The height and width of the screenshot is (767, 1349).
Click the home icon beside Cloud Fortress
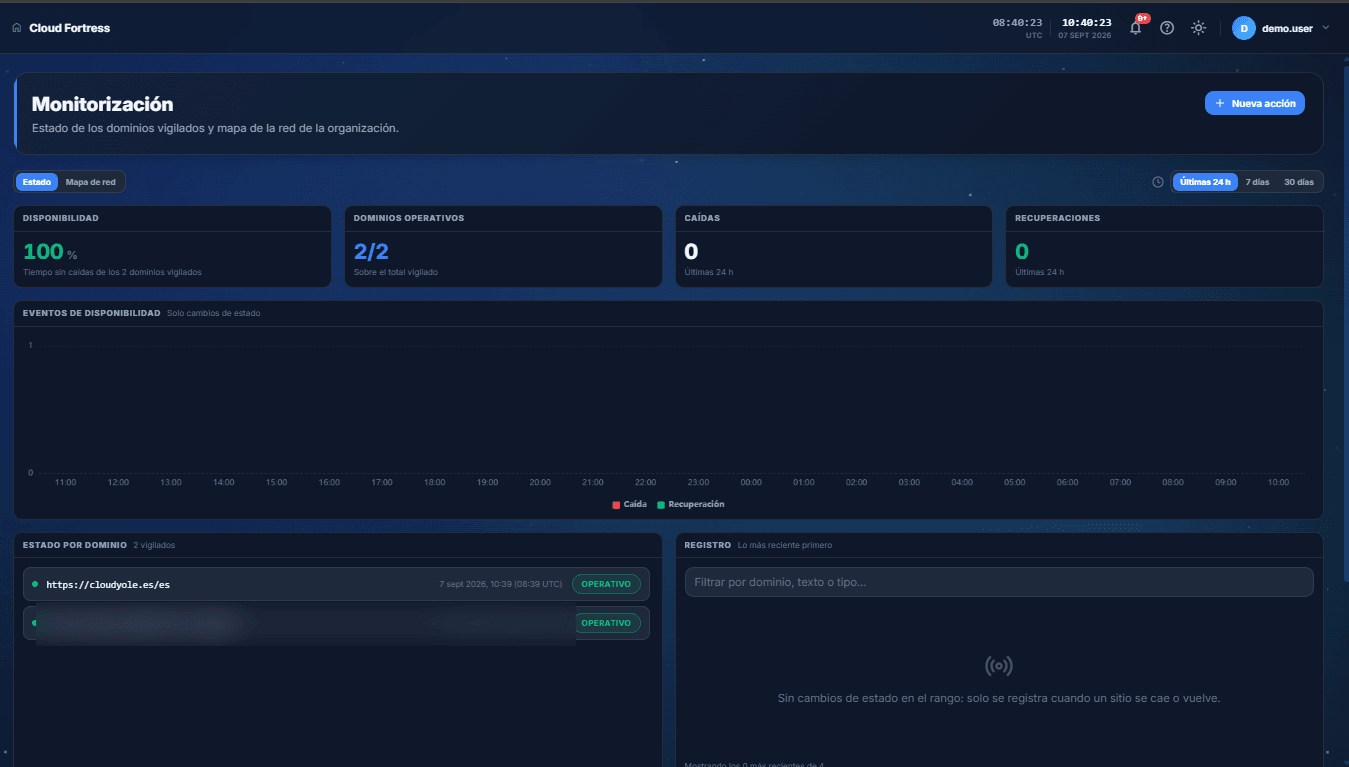(x=16, y=28)
